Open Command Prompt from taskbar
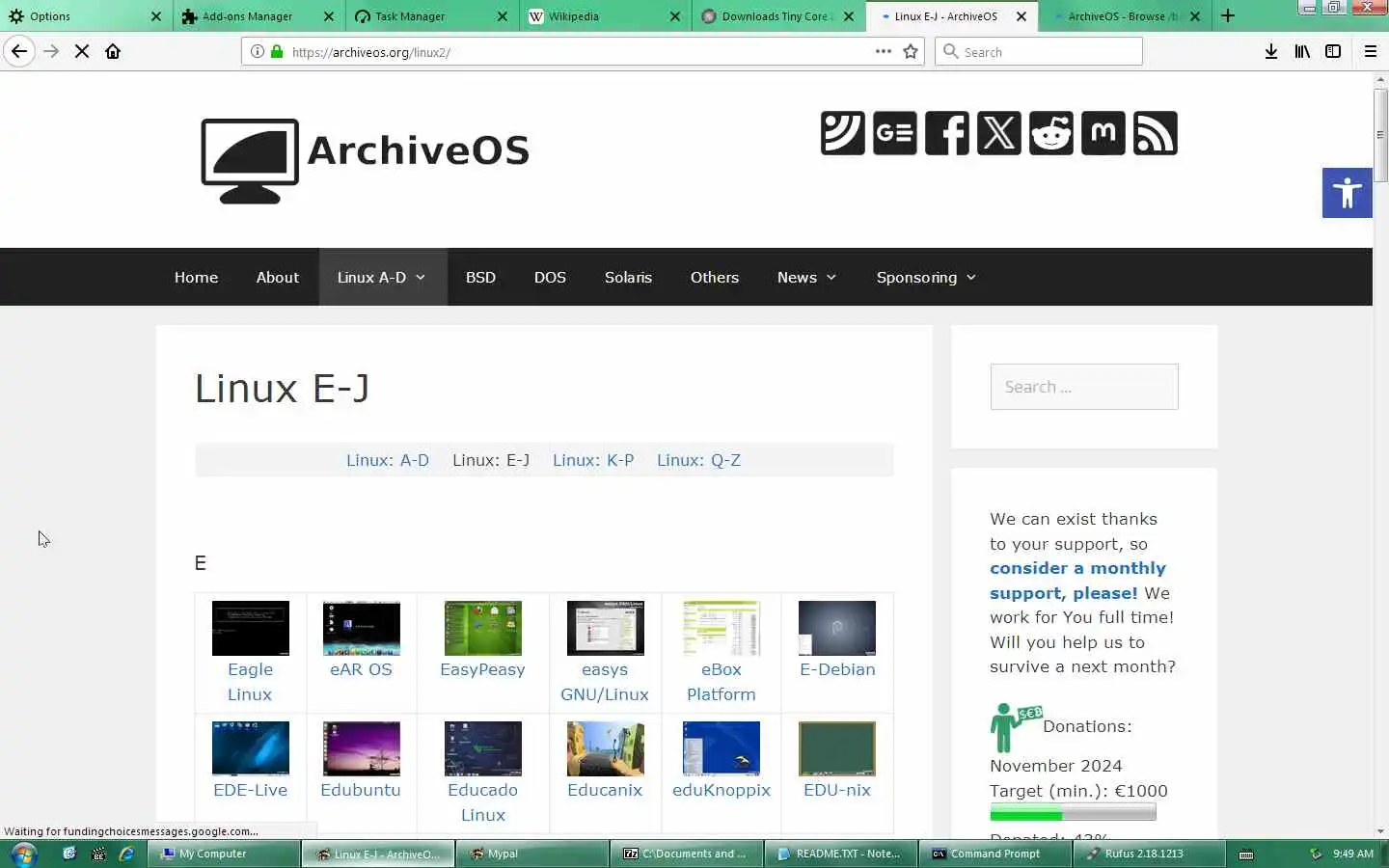1389x868 pixels. [x=994, y=854]
